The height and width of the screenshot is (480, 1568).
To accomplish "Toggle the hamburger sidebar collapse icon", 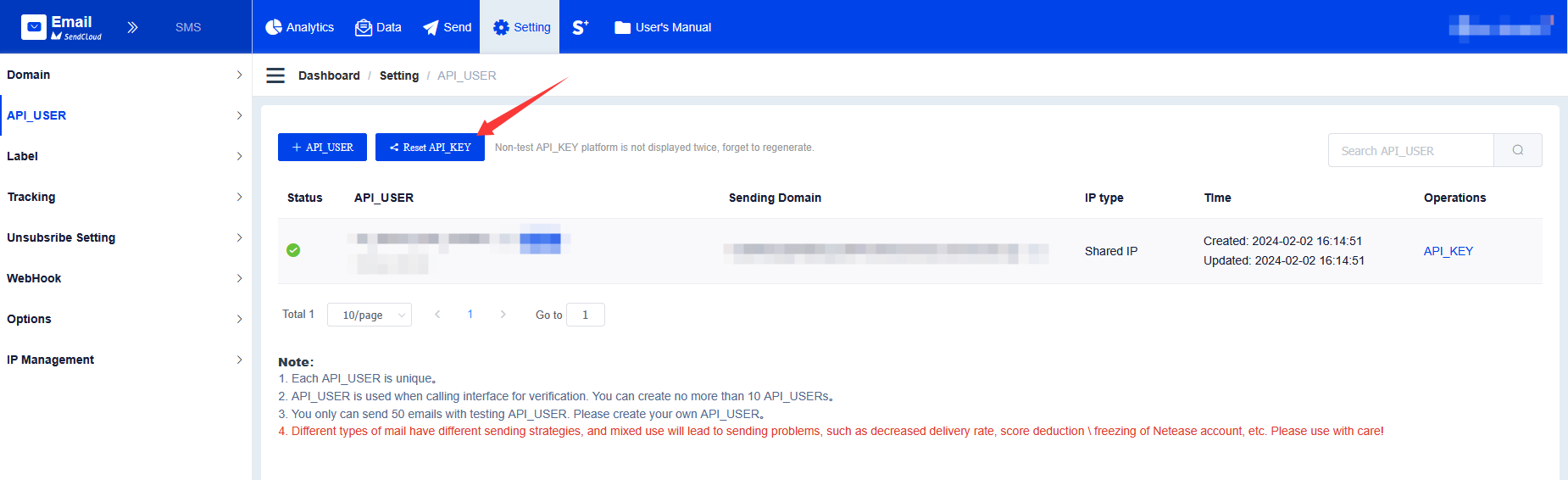I will coord(275,75).
